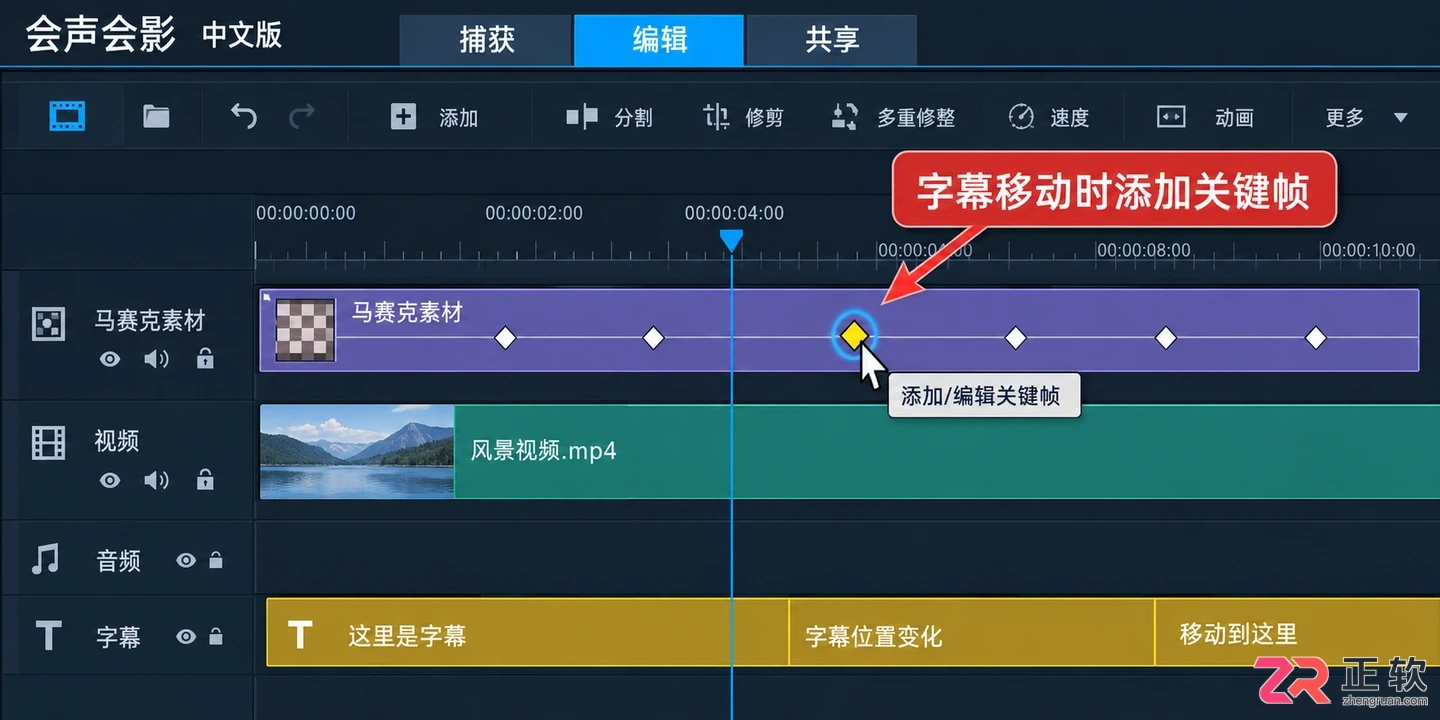Select second keyframe on 马赛克素材 clip

click(653, 338)
